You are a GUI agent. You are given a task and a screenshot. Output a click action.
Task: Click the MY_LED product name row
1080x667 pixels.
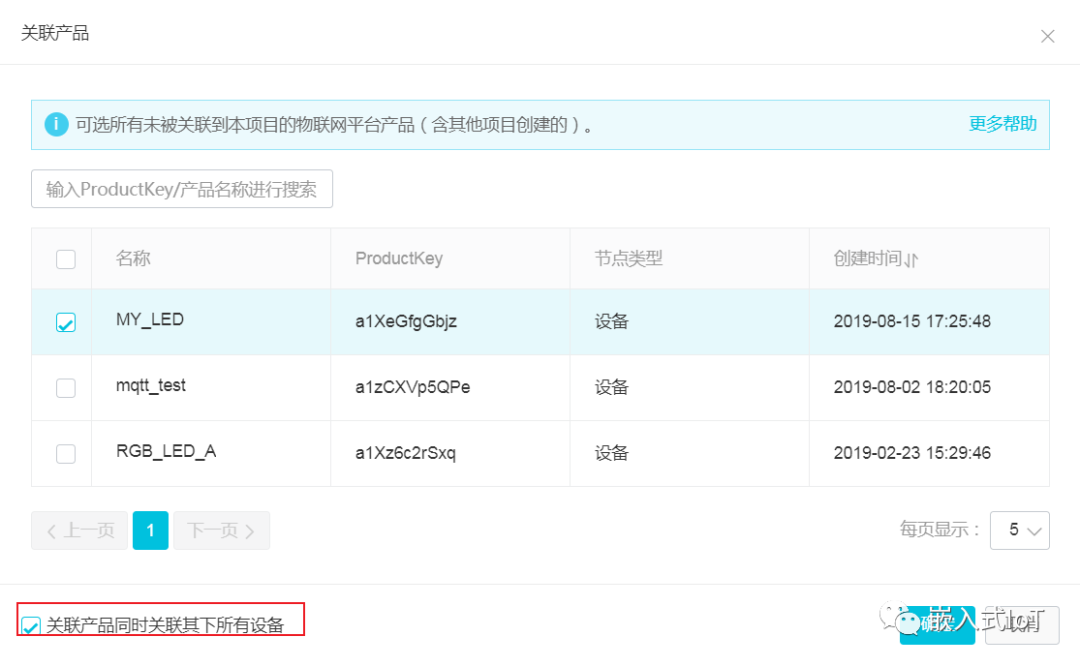coord(150,321)
